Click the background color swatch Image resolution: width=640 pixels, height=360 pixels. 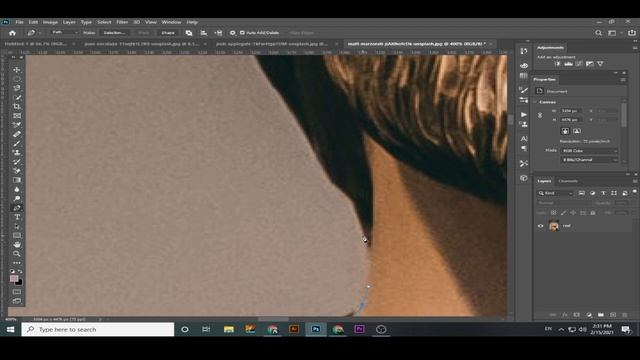tap(20, 282)
